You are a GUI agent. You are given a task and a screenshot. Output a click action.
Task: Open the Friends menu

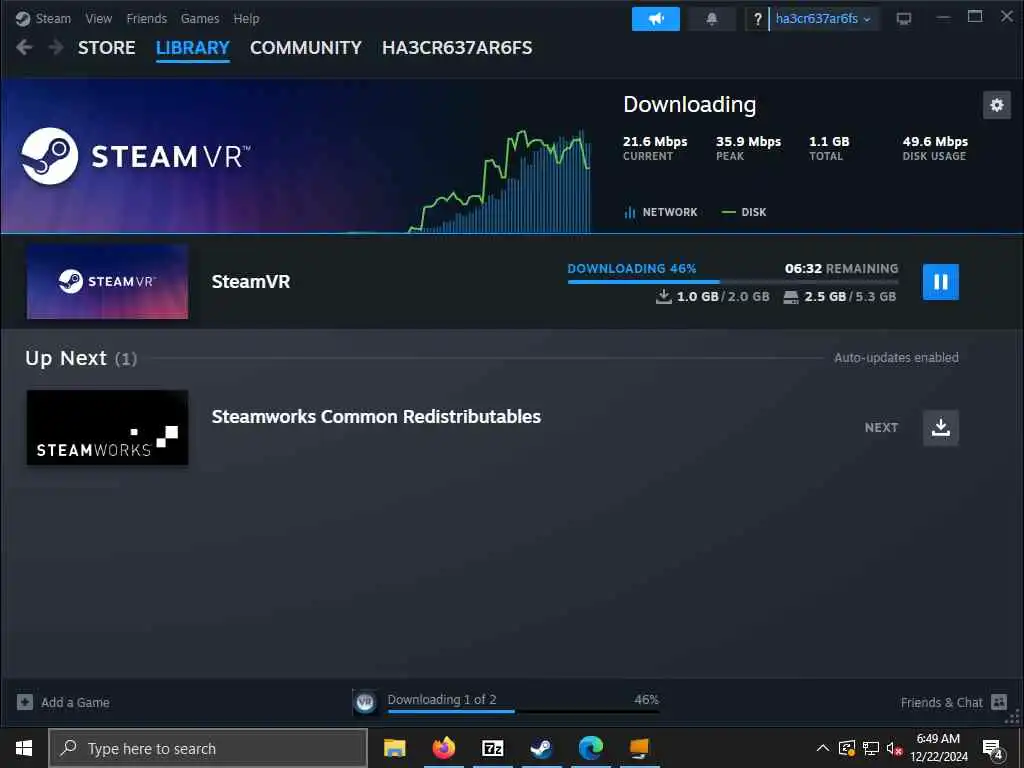[146, 18]
